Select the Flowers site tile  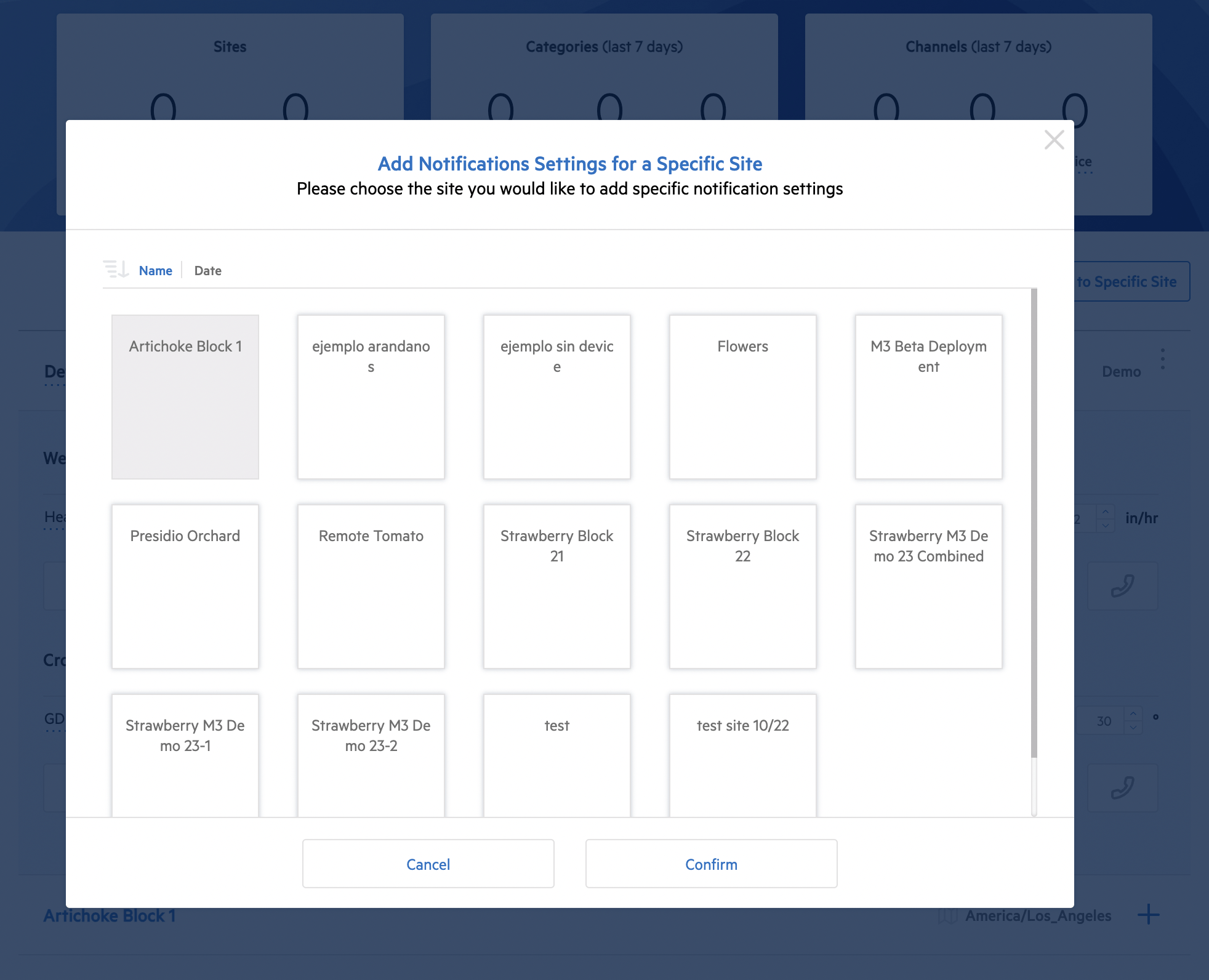click(742, 396)
